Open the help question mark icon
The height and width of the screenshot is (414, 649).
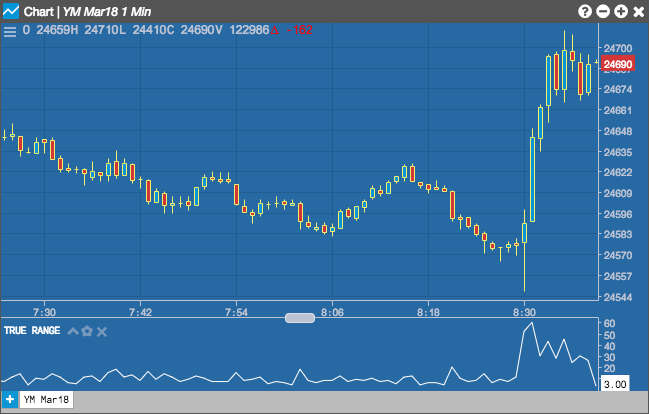(585, 11)
